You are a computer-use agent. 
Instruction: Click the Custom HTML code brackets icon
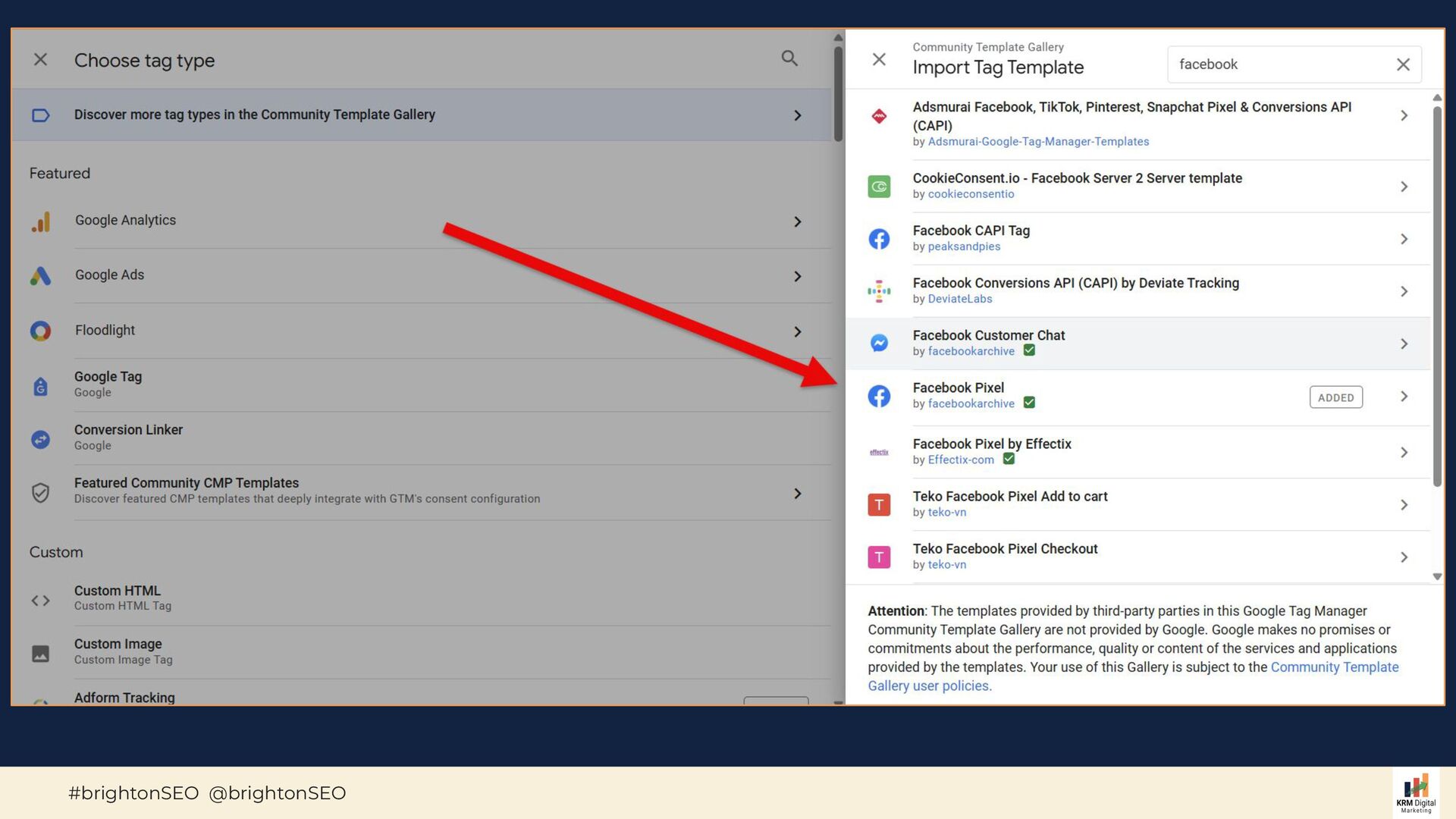click(41, 601)
